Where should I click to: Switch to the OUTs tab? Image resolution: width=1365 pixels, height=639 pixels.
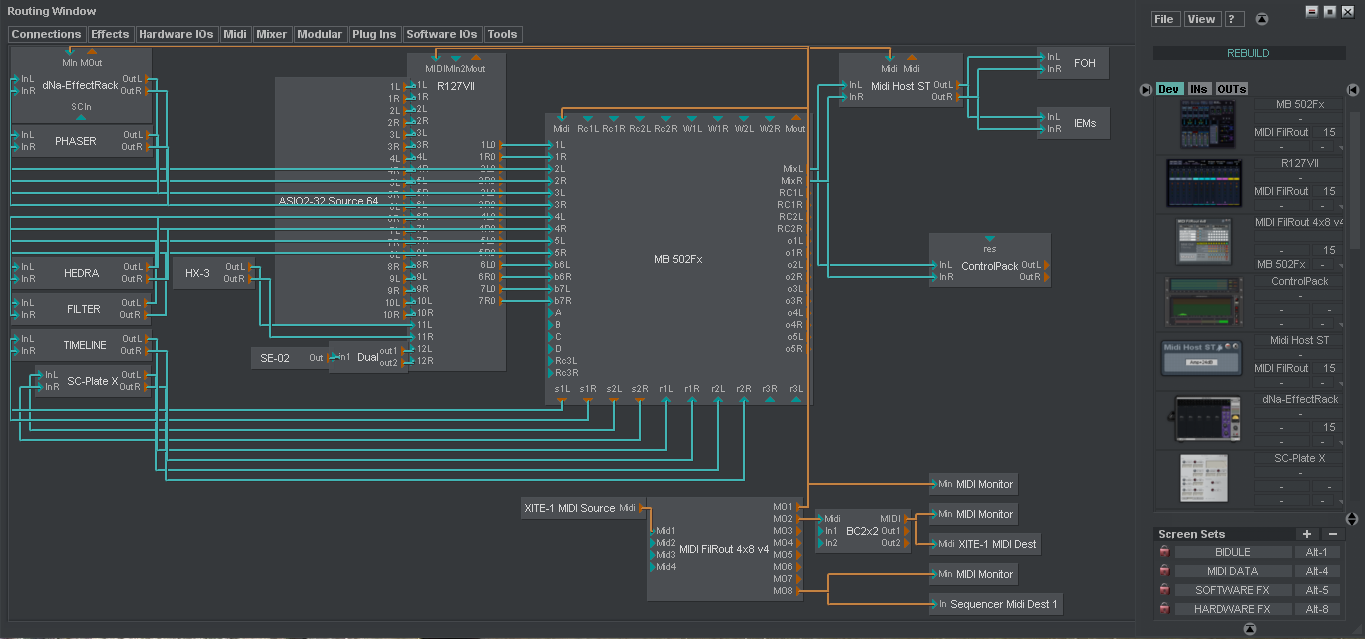coord(1232,88)
